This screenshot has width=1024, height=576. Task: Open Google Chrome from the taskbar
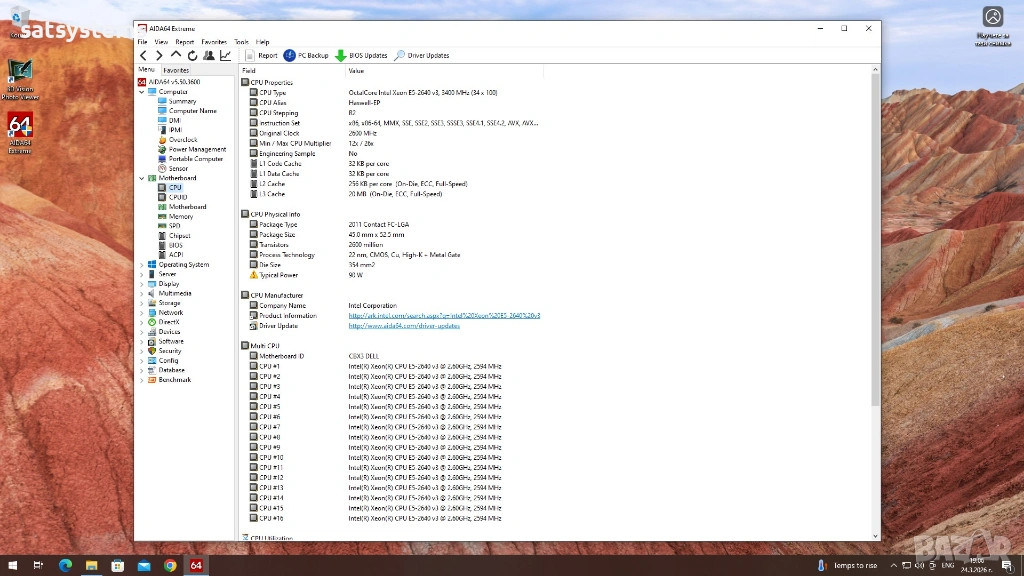click(170, 566)
